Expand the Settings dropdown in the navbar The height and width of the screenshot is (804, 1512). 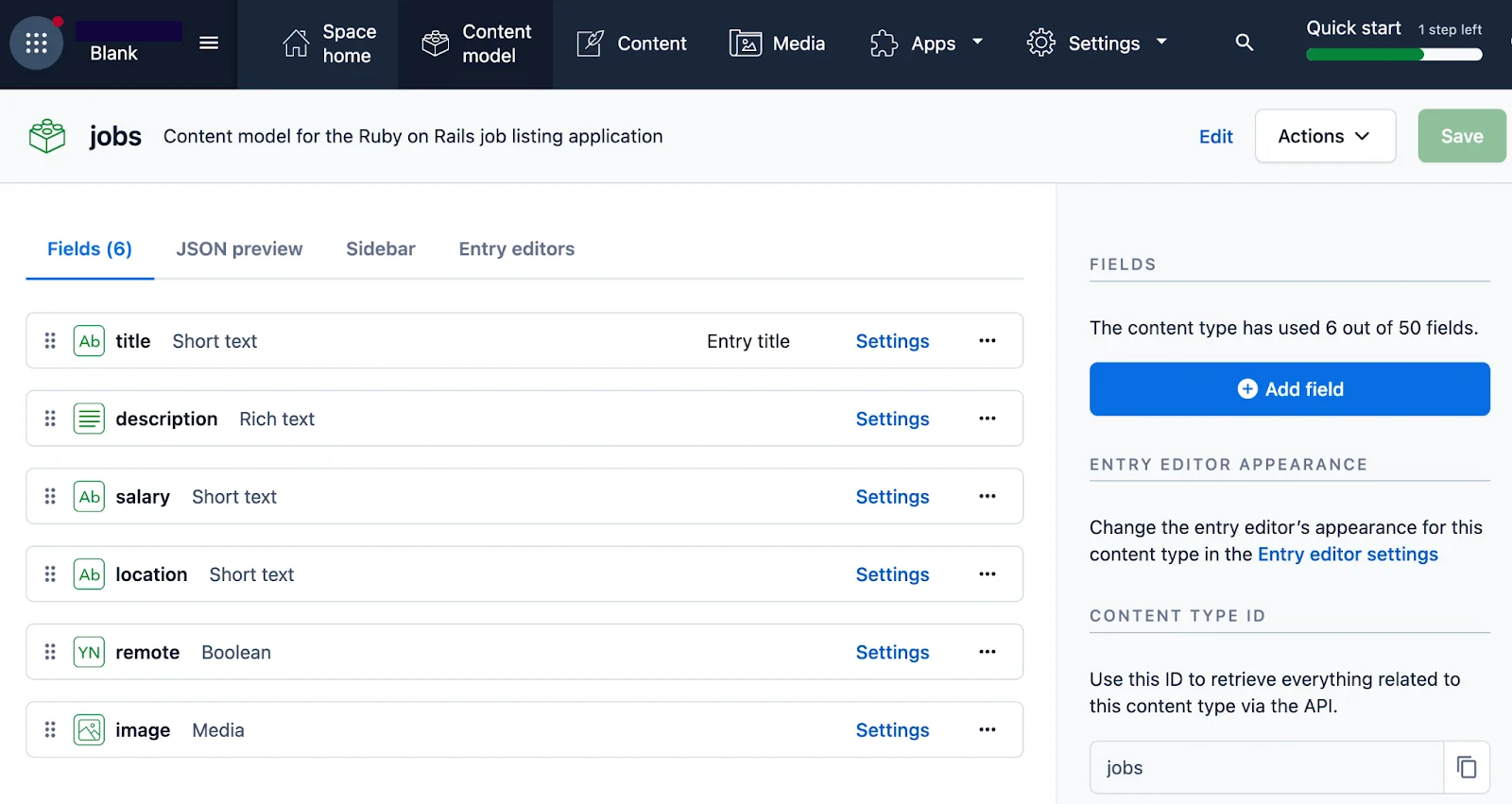(x=1096, y=43)
